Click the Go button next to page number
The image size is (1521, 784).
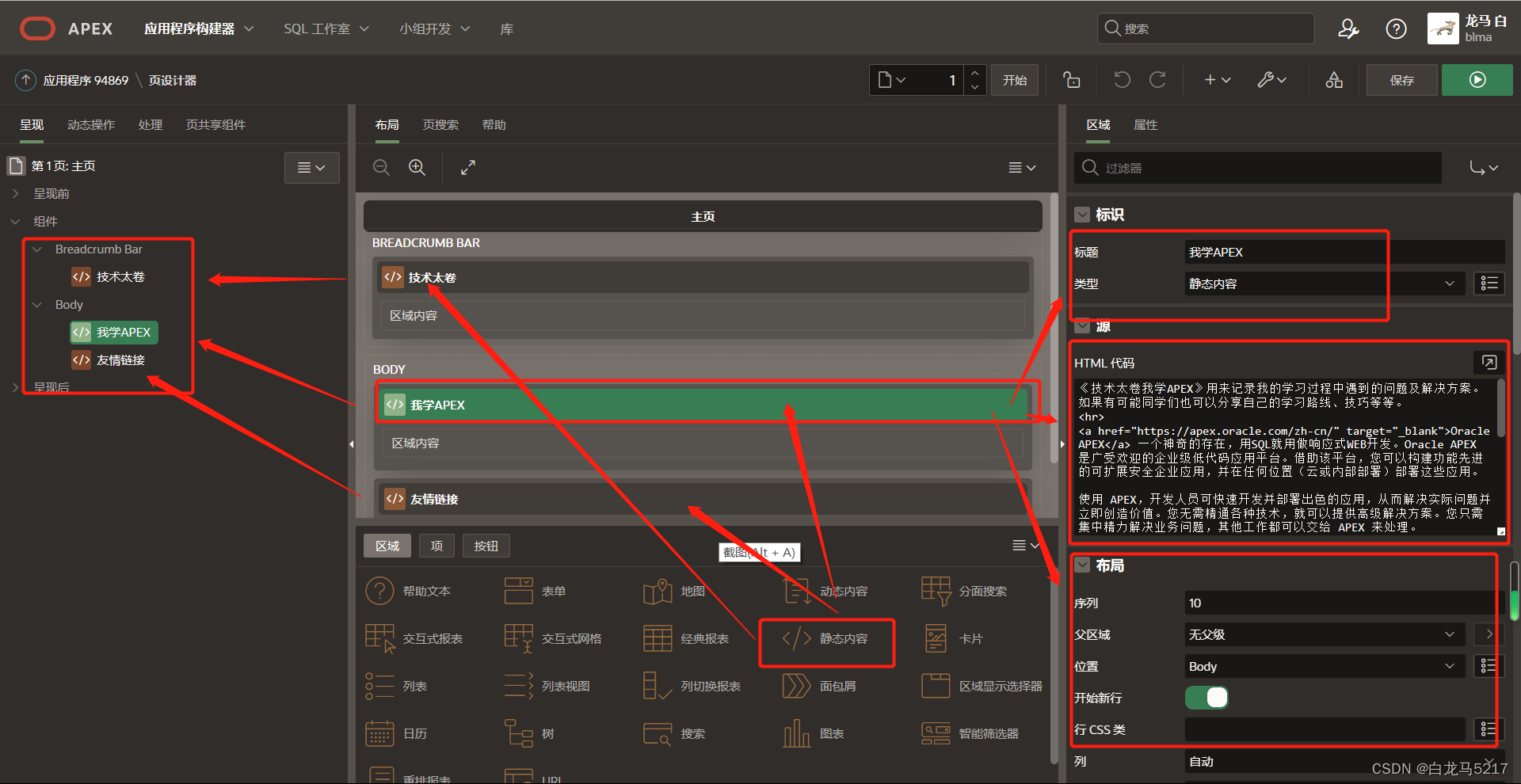click(1015, 80)
